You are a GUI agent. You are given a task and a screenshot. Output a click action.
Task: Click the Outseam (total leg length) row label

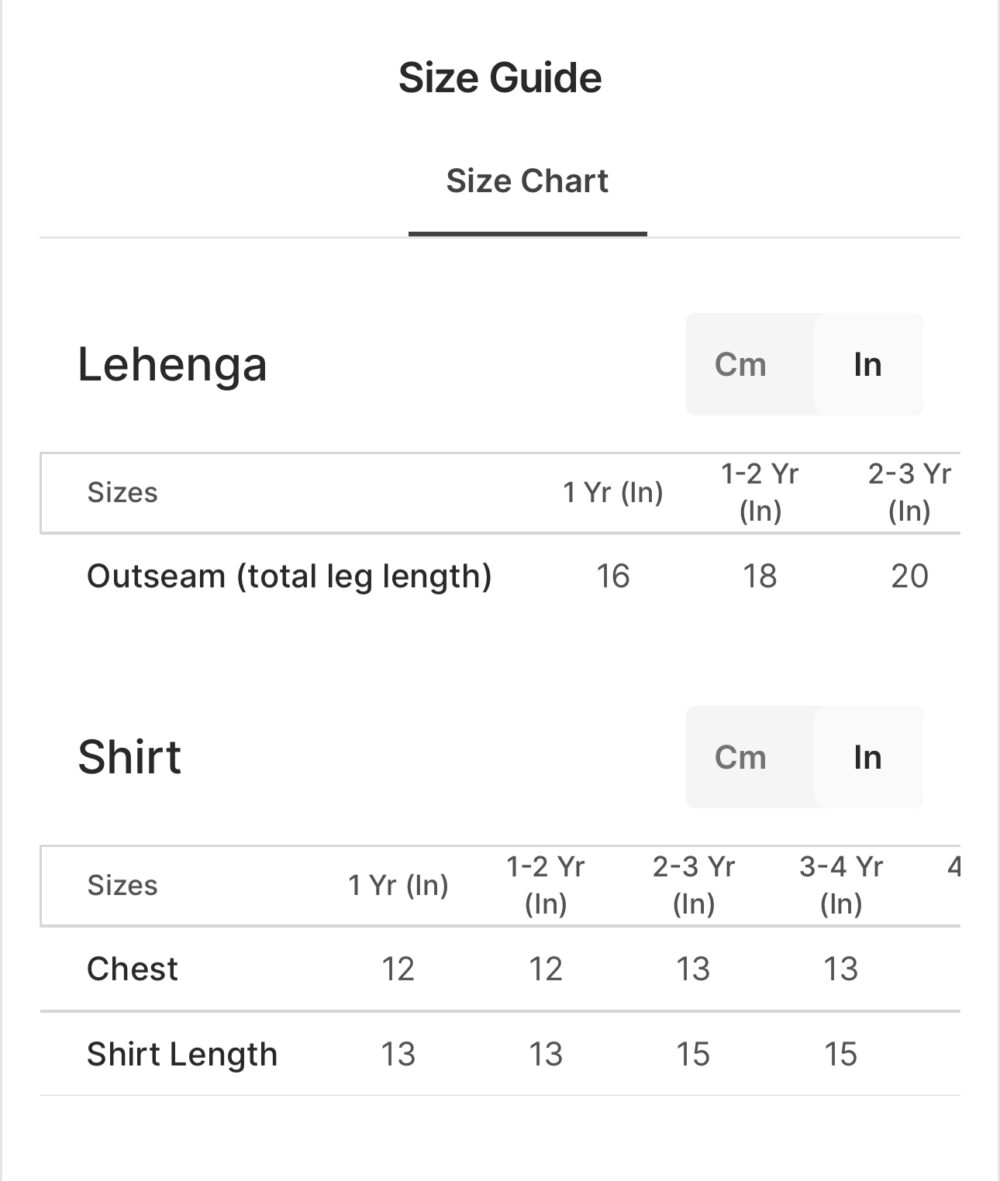tap(289, 577)
